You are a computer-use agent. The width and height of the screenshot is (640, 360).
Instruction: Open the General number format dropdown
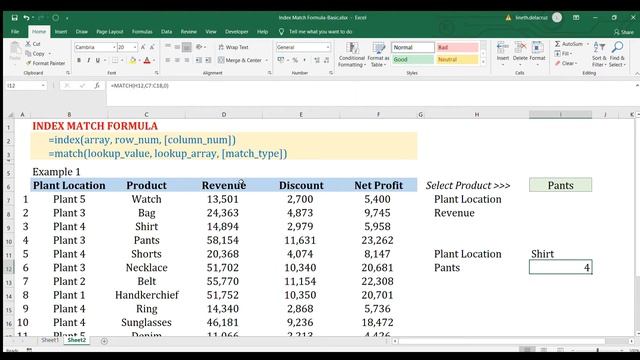click(327, 47)
